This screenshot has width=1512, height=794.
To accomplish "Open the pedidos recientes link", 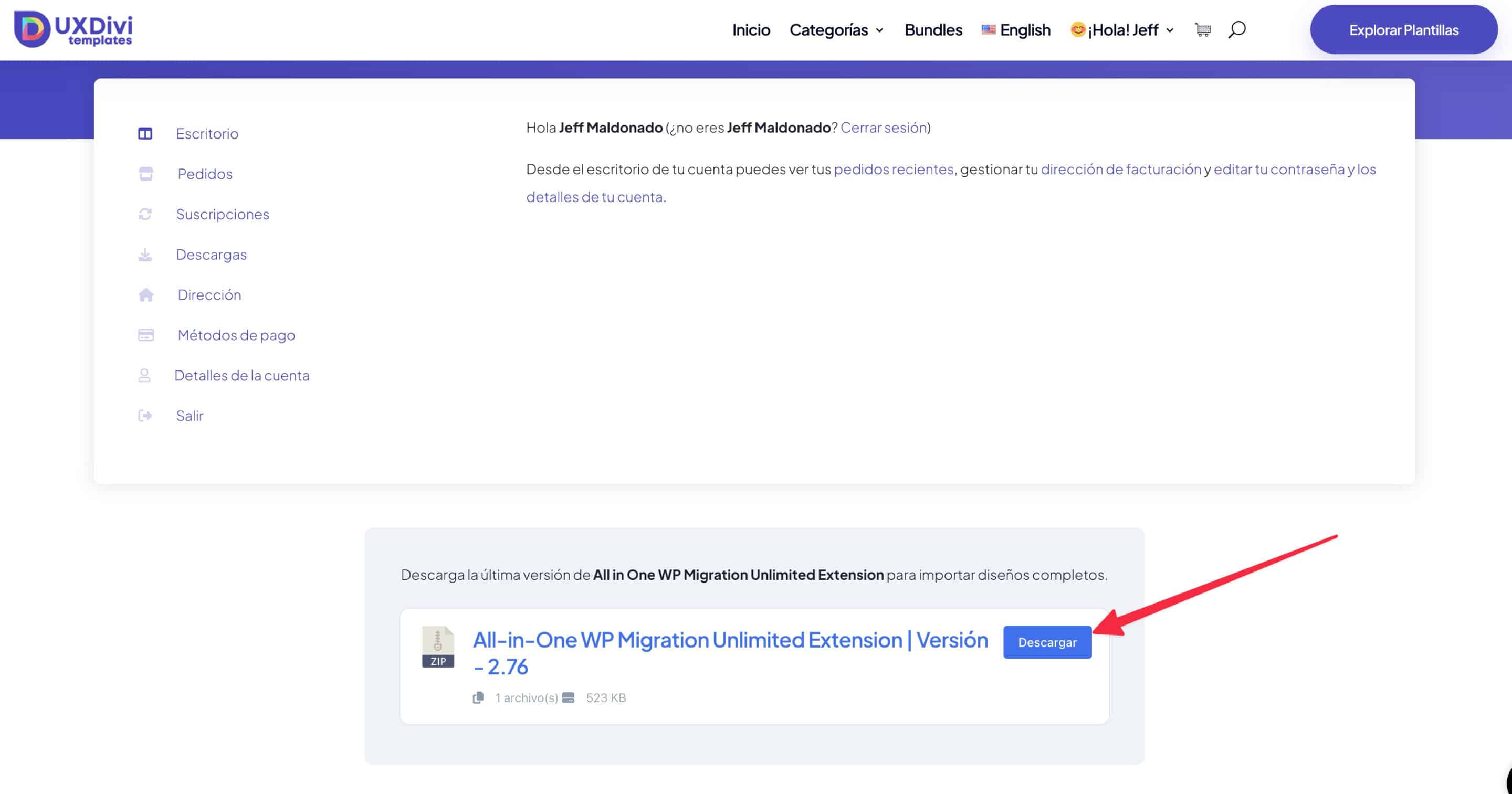I will pyautogui.click(x=894, y=169).
